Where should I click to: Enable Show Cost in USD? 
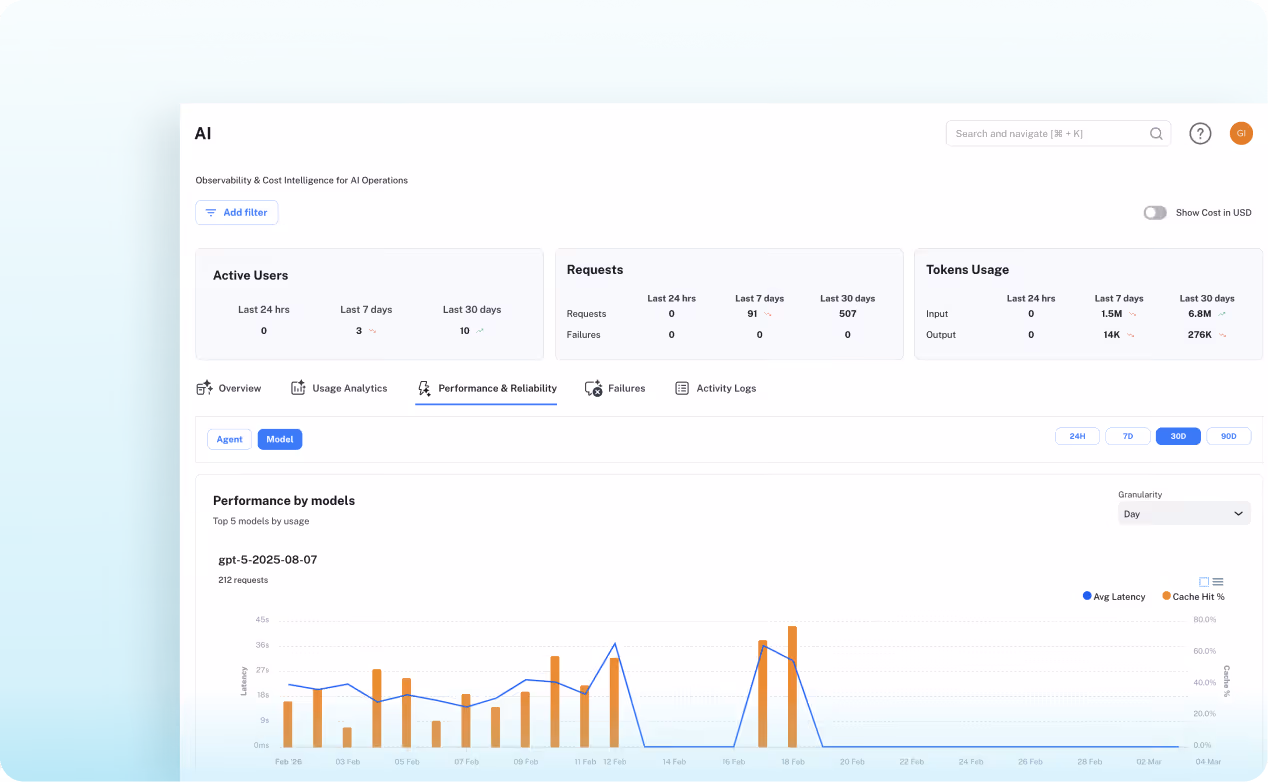coord(1154,212)
